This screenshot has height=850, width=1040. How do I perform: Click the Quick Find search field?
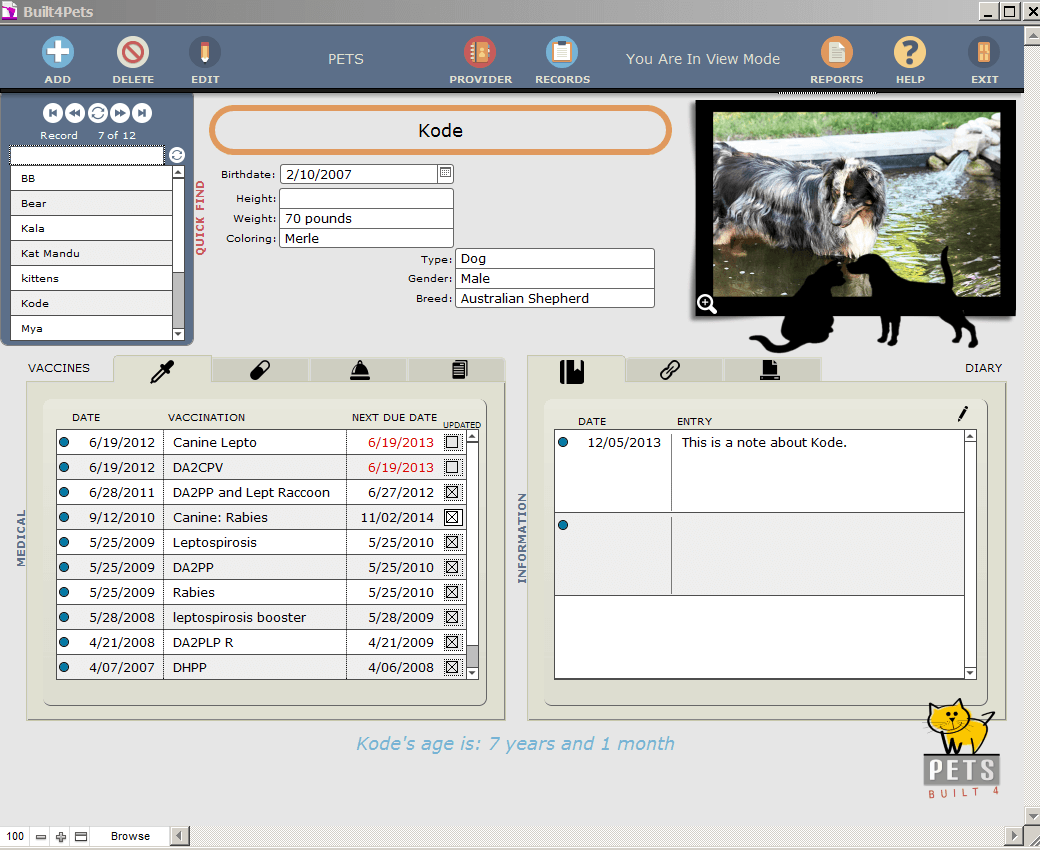(86, 155)
